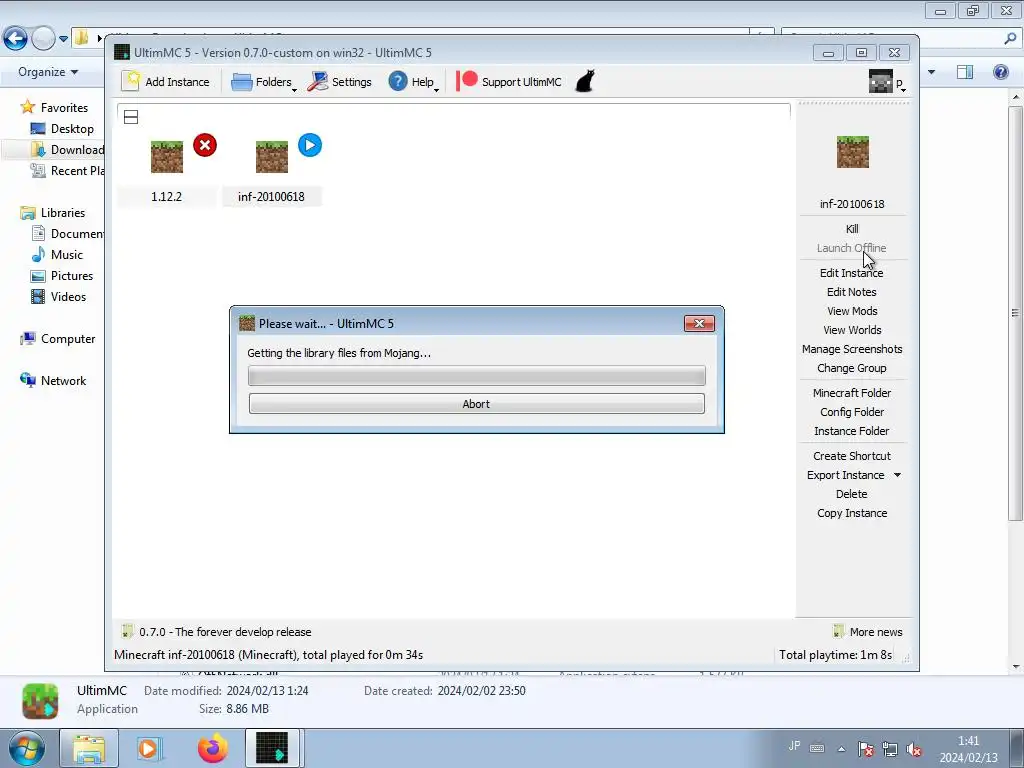The width and height of the screenshot is (1024, 768).
Task: Close the Please wait dialog
Action: click(x=699, y=323)
